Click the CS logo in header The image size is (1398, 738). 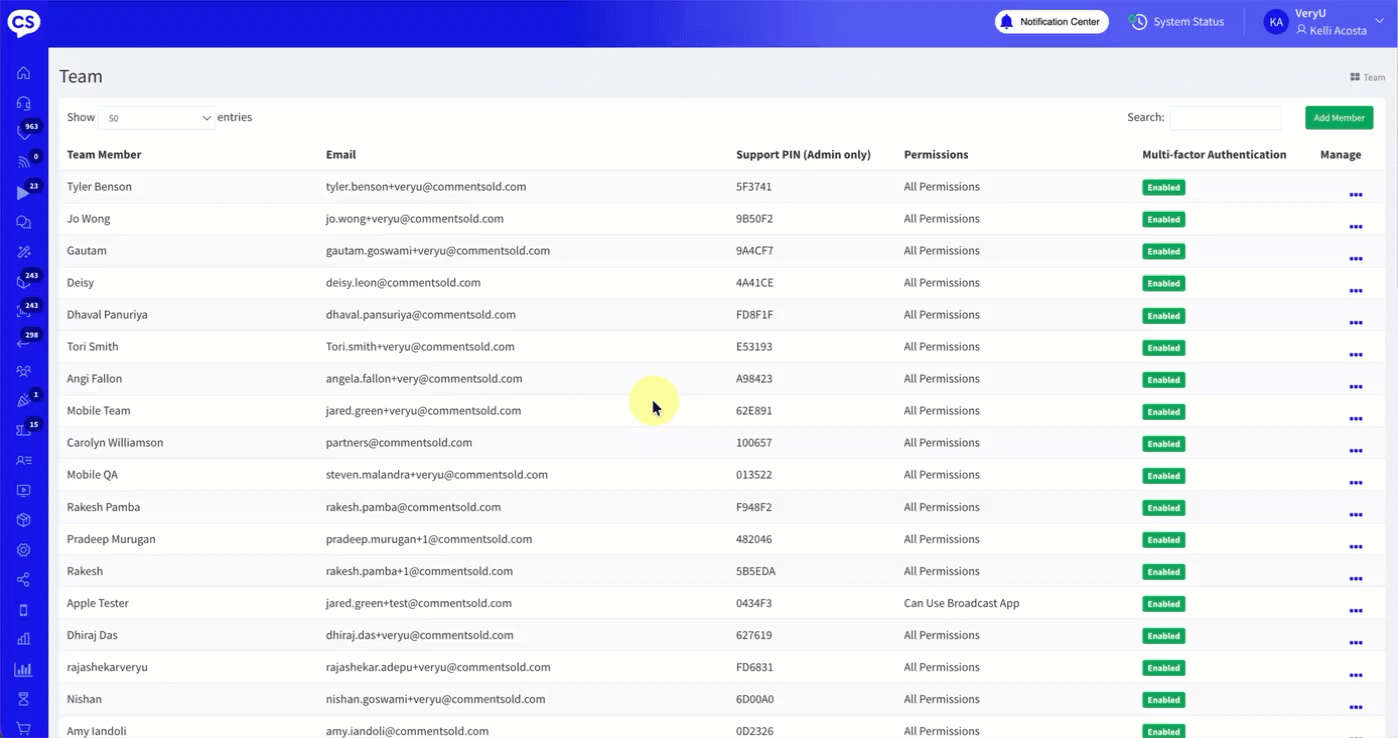pos(23,22)
